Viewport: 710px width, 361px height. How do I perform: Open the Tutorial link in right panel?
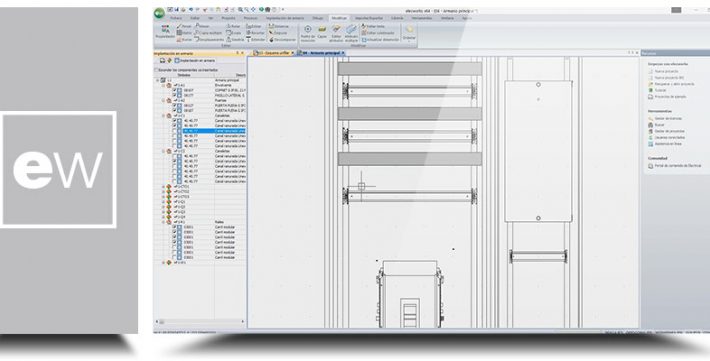pos(661,90)
